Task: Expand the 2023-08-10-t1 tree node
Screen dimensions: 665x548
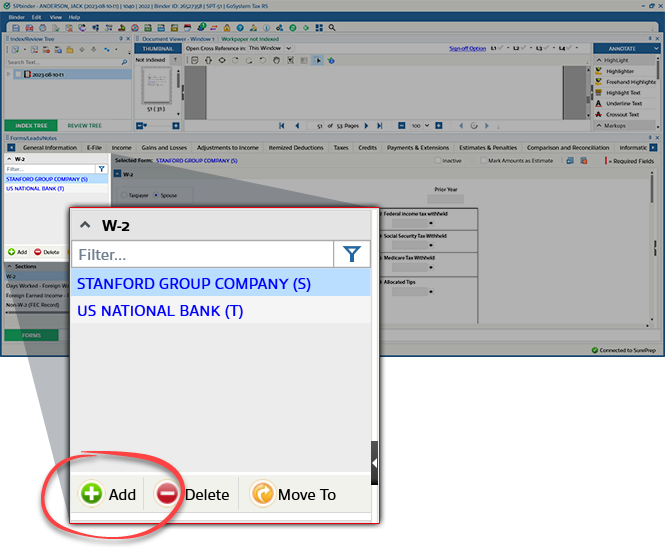Action: pos(8,74)
